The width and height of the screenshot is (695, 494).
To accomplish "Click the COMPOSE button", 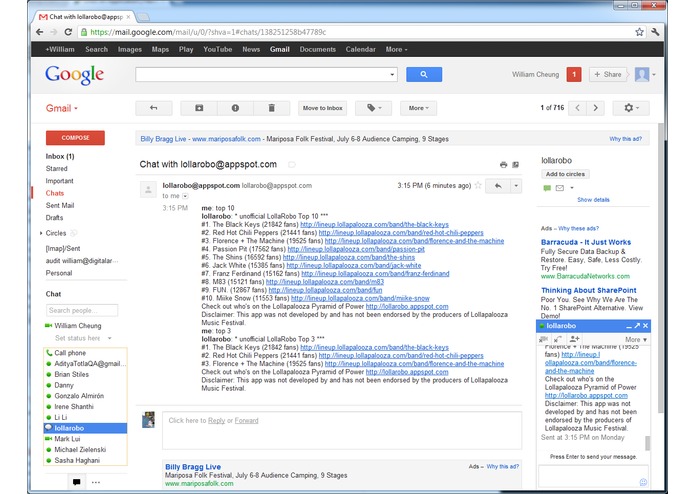I will (75, 138).
